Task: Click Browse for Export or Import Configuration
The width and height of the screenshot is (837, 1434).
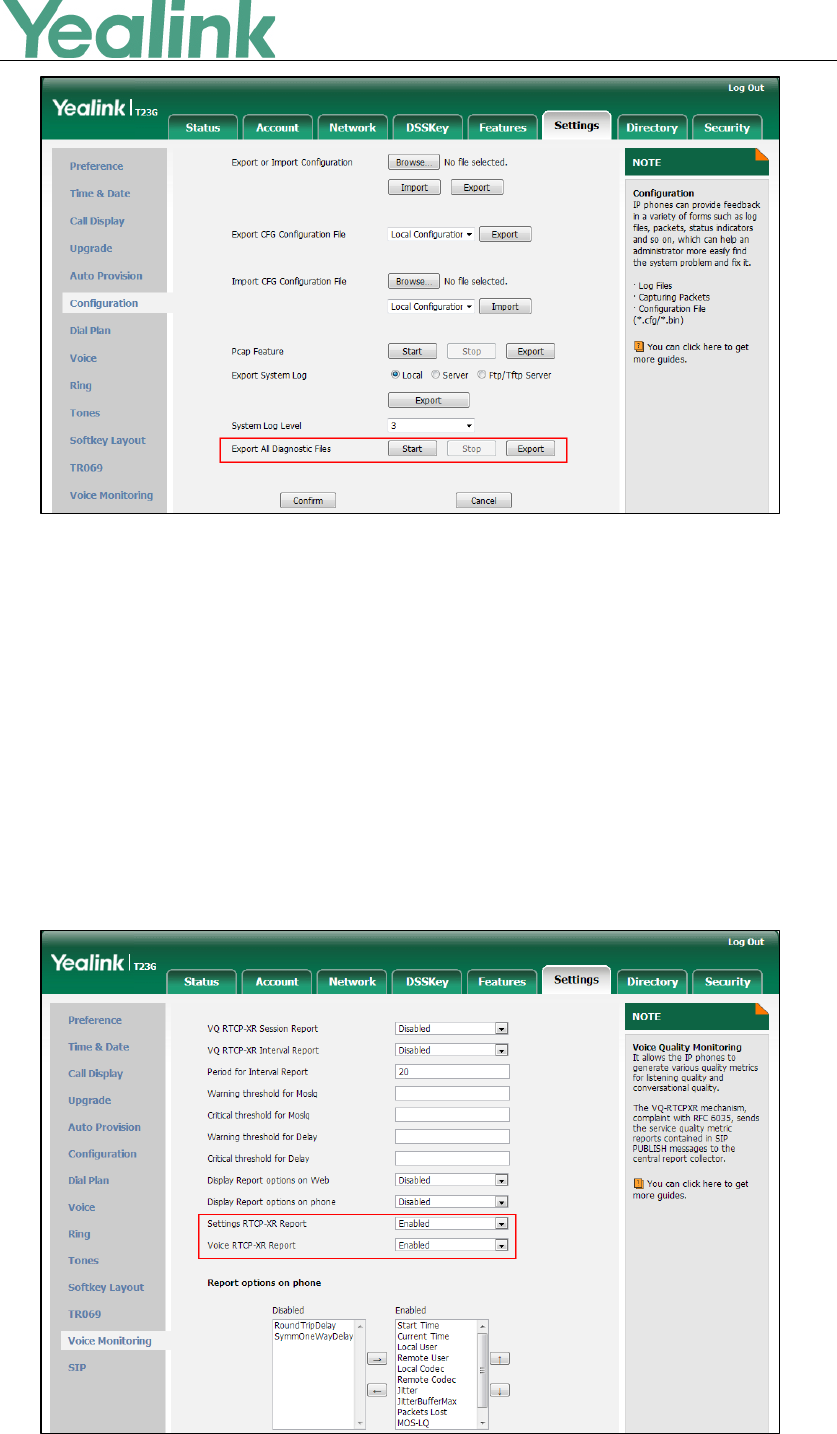Action: pos(413,162)
